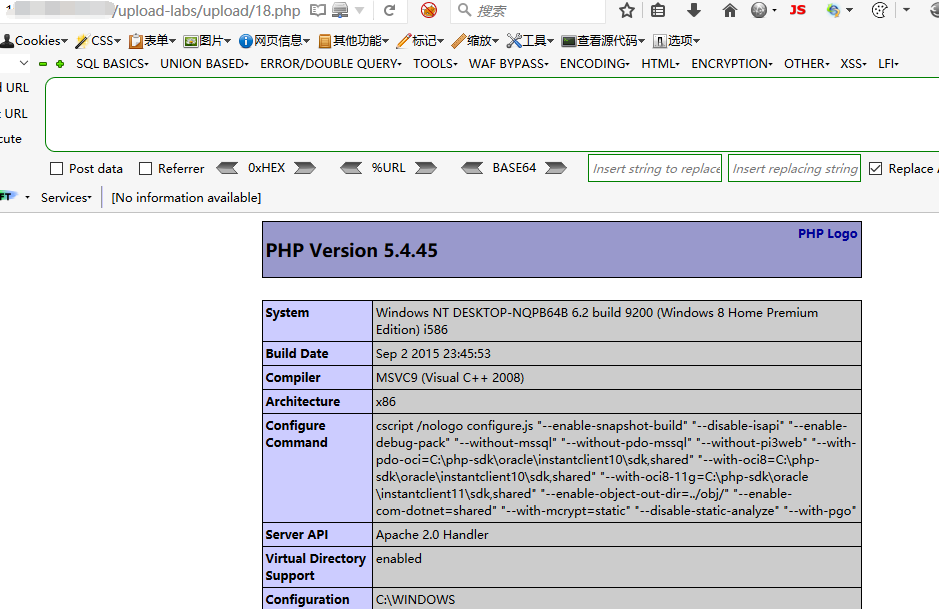
Task: Expand the ENCODING dropdown
Action: click(594, 62)
